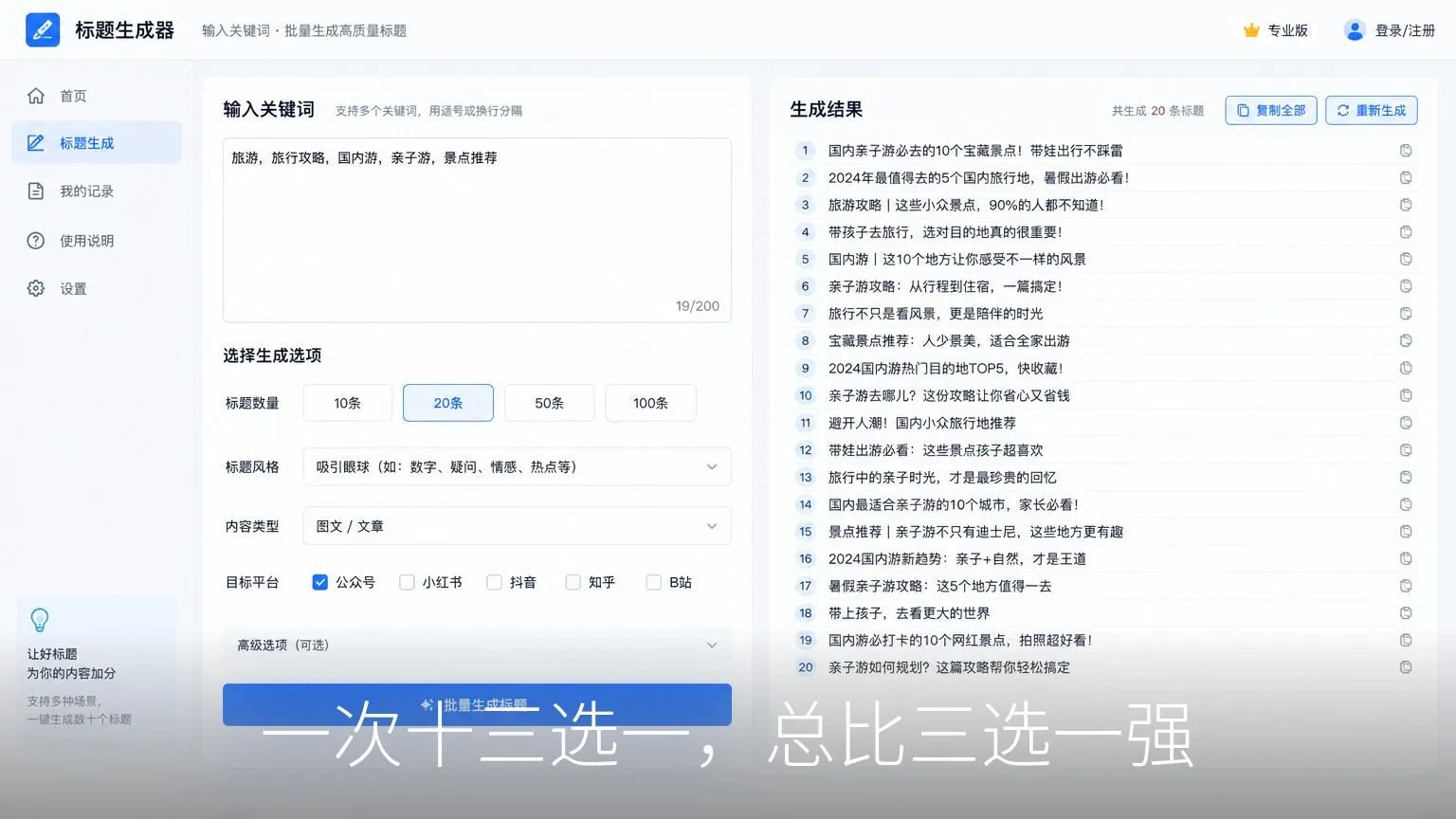1456x819 pixels.
Task: Open the 内容类型 dropdown
Action: coord(517,526)
